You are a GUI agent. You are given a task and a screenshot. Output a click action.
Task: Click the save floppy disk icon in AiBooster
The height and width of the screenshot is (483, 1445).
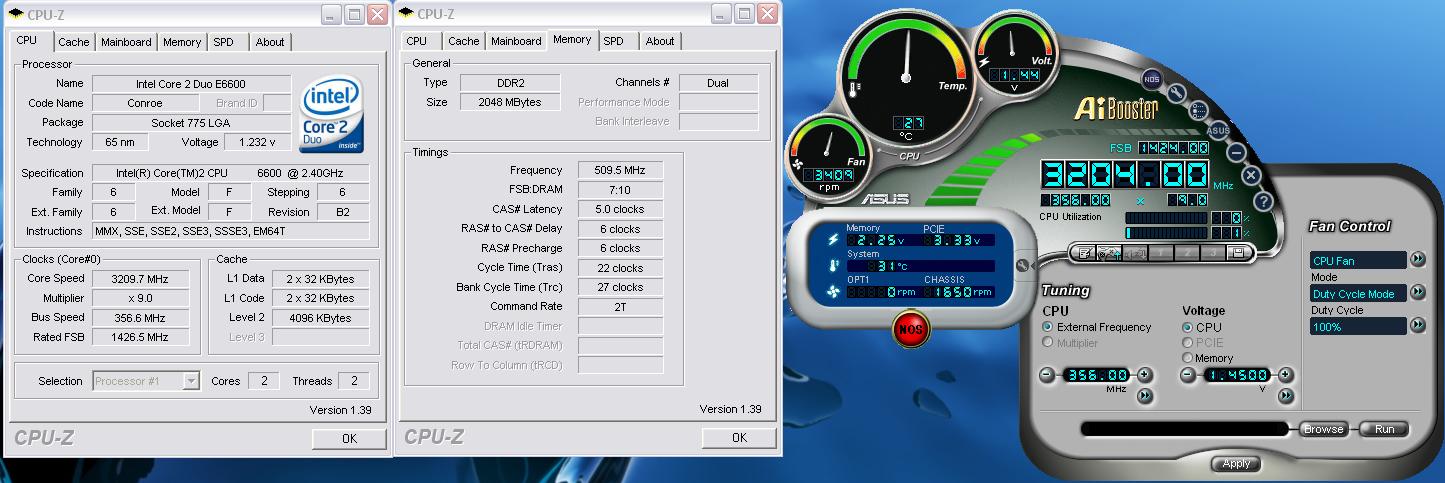(x=1239, y=252)
